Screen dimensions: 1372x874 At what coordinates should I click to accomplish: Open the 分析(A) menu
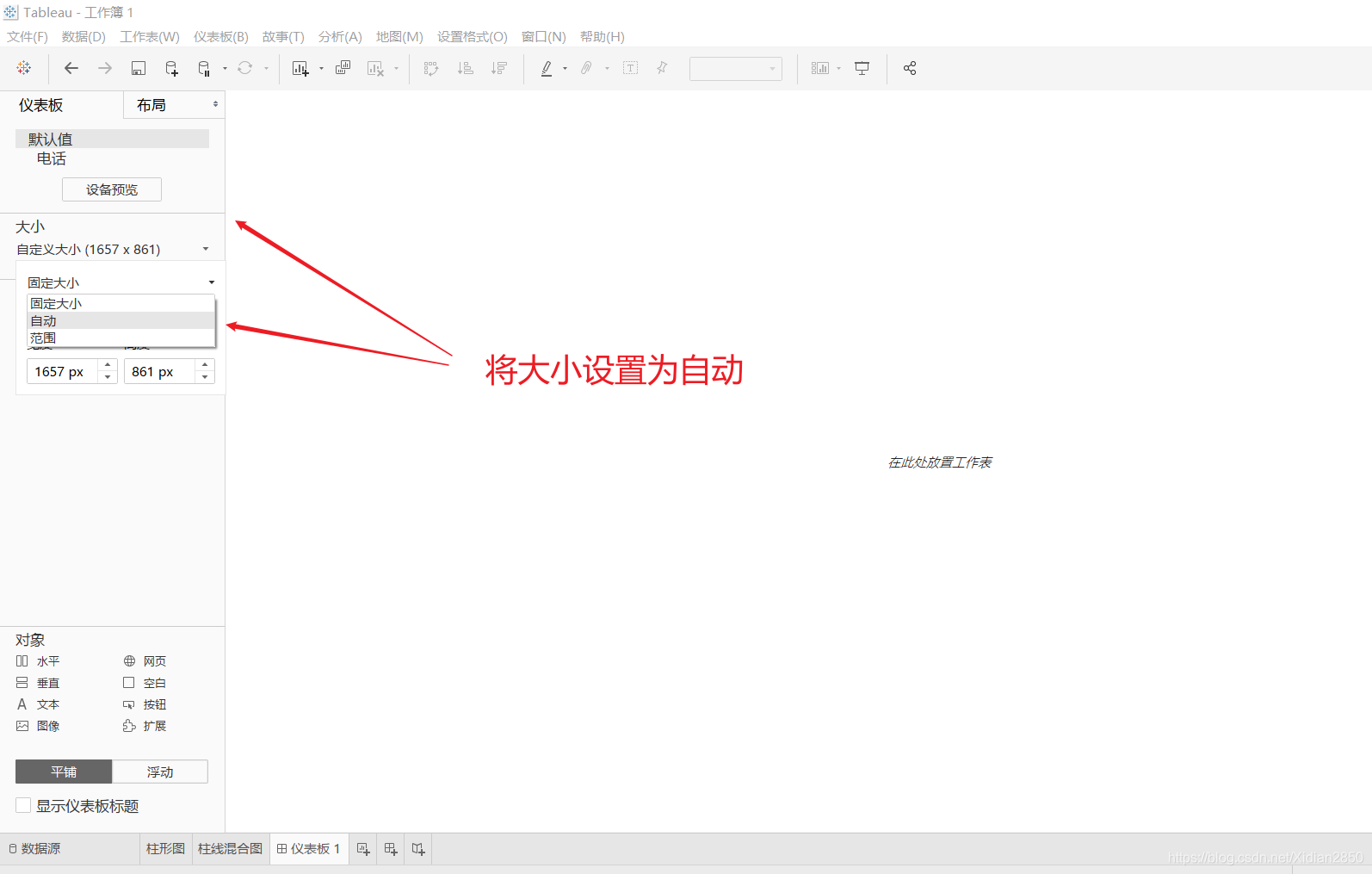click(340, 37)
